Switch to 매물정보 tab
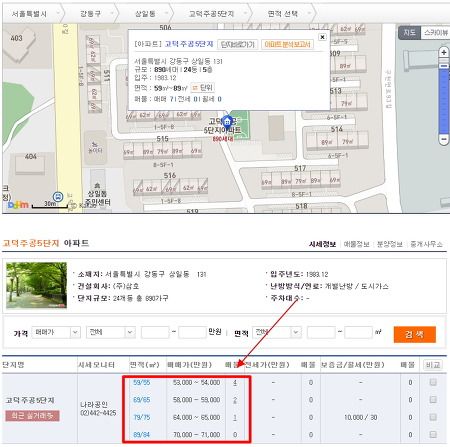The width and height of the screenshot is (450, 447). pos(356,244)
